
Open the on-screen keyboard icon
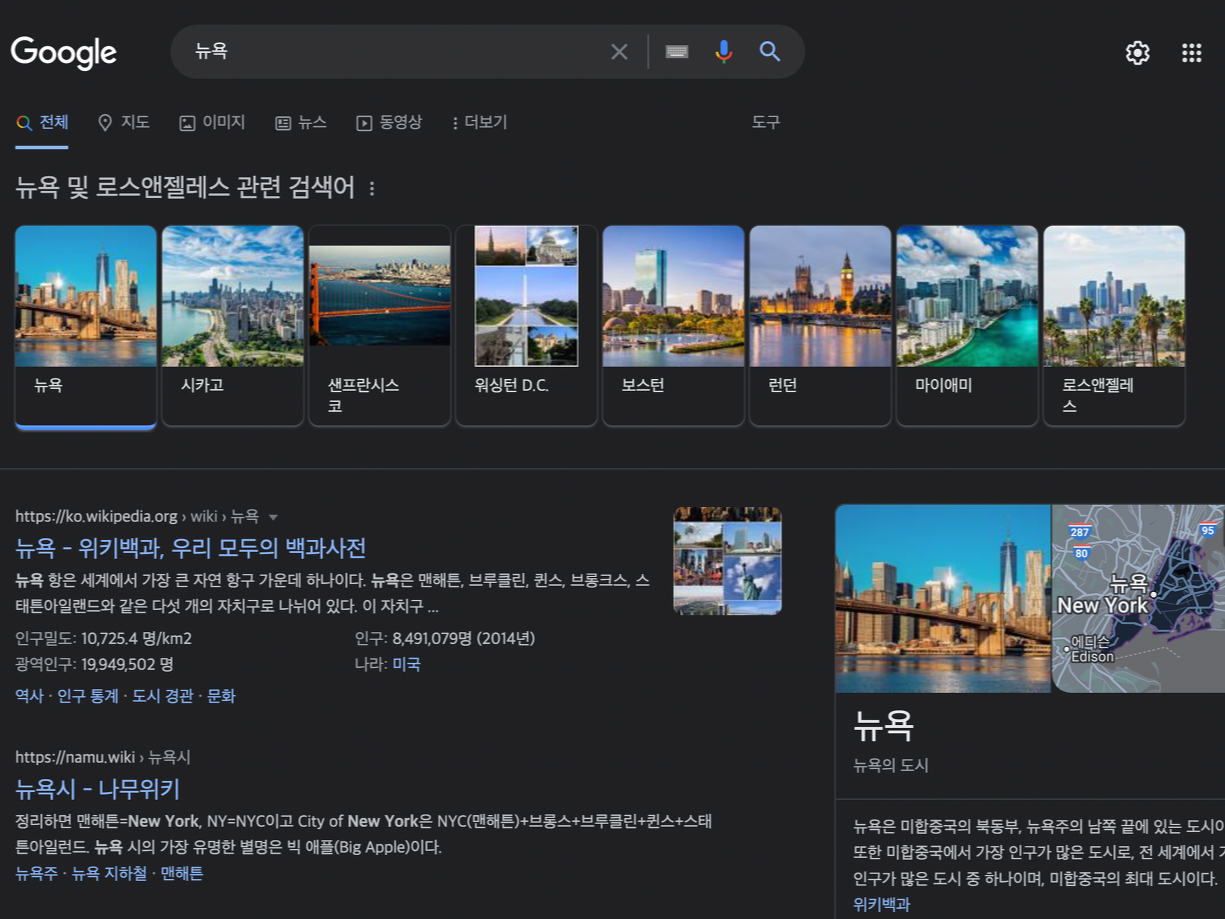(676, 51)
